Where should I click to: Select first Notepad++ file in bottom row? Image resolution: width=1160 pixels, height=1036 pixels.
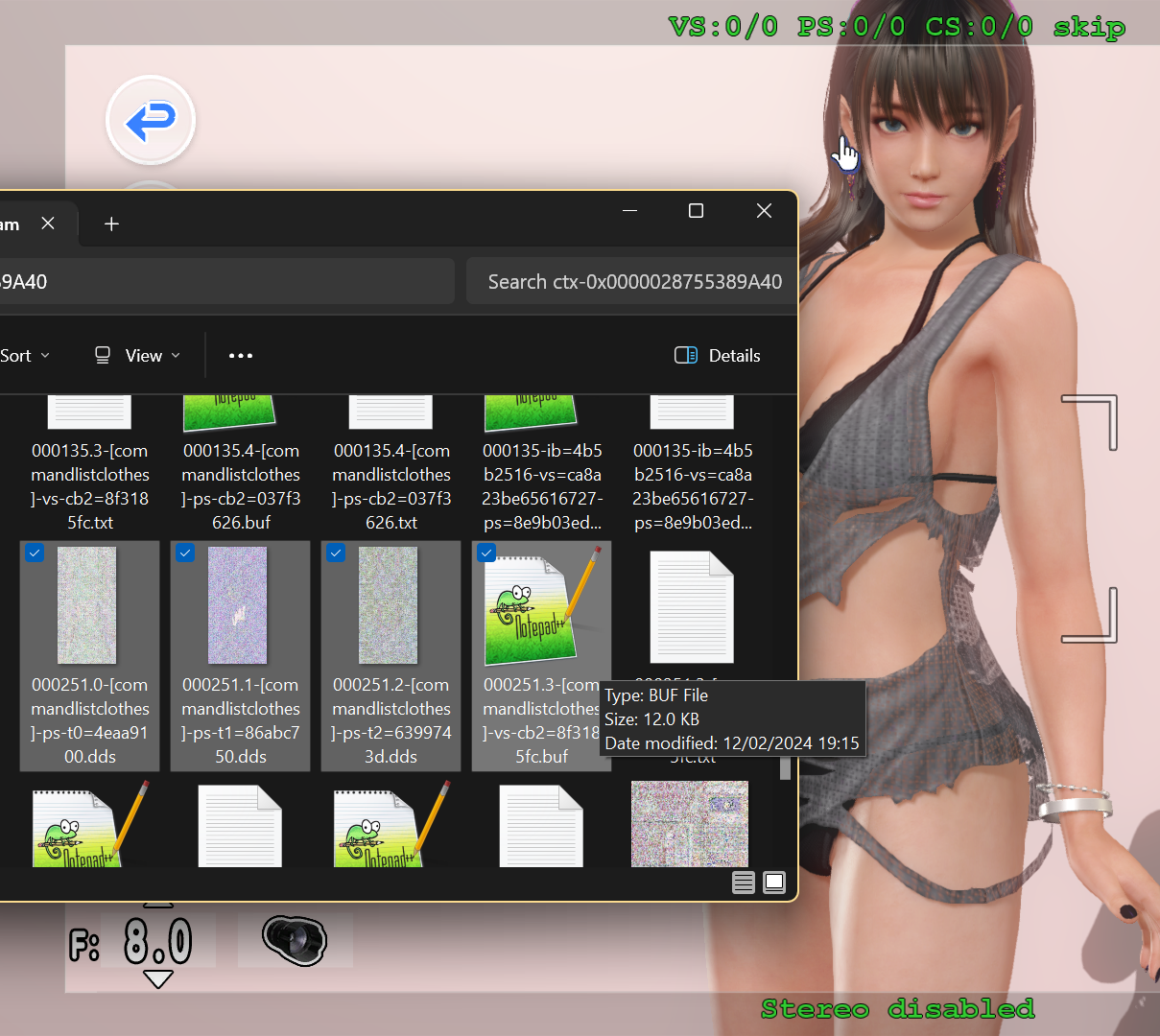point(90,825)
